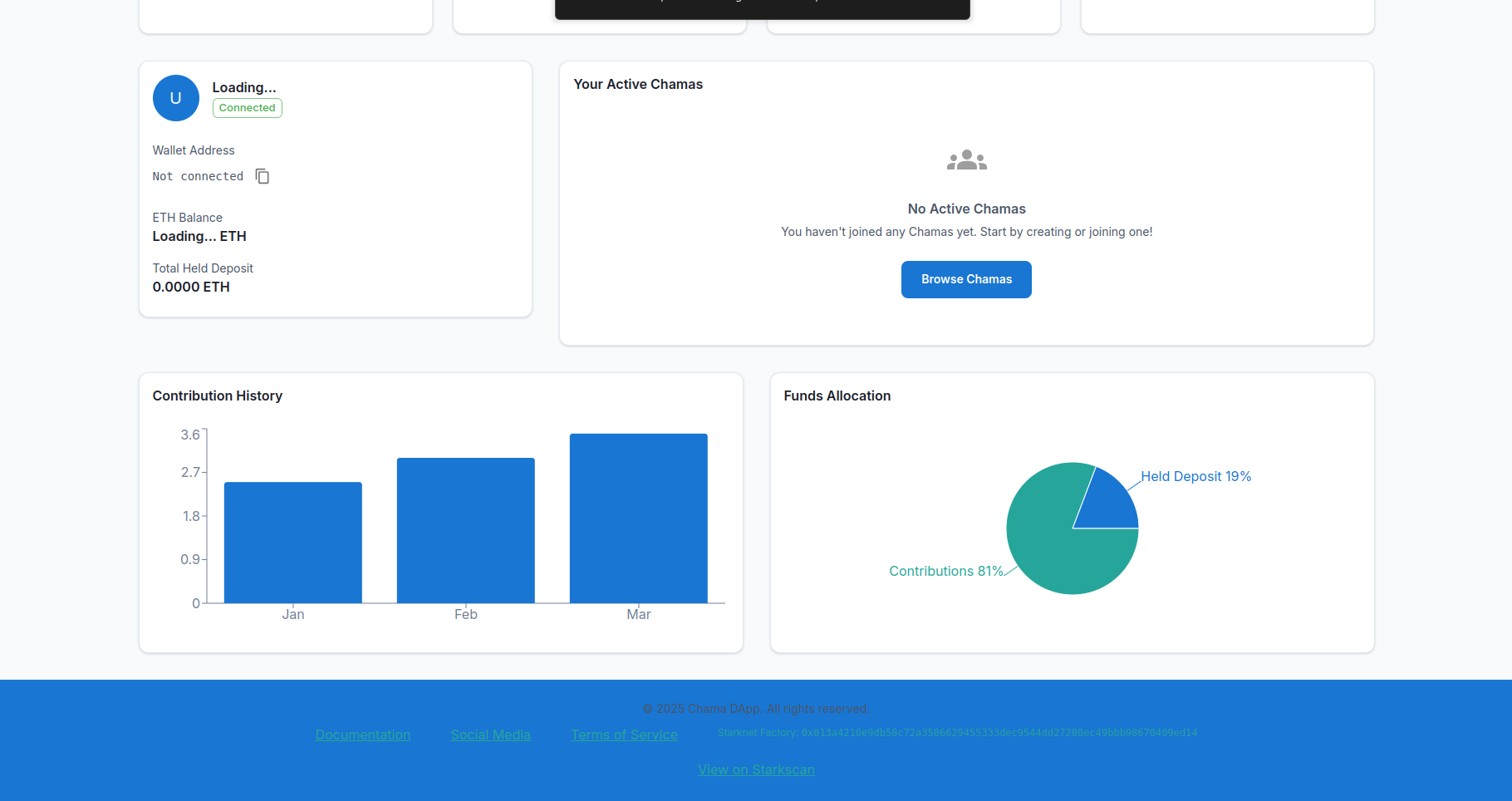
Task: Click the group people icon above No Active Chamas
Action: [967, 160]
